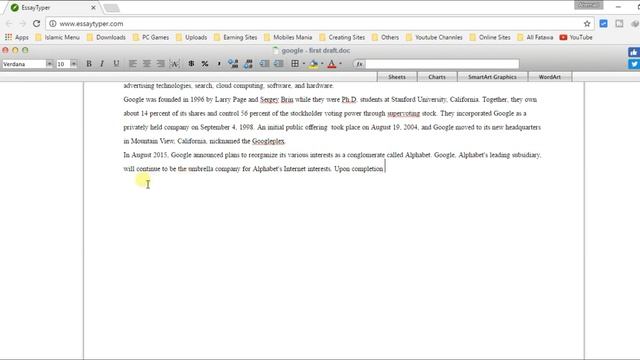Open the Youtube Channels bookmark folder
Viewport: 640px width, 360px height.
pyautogui.click(x=434, y=37)
